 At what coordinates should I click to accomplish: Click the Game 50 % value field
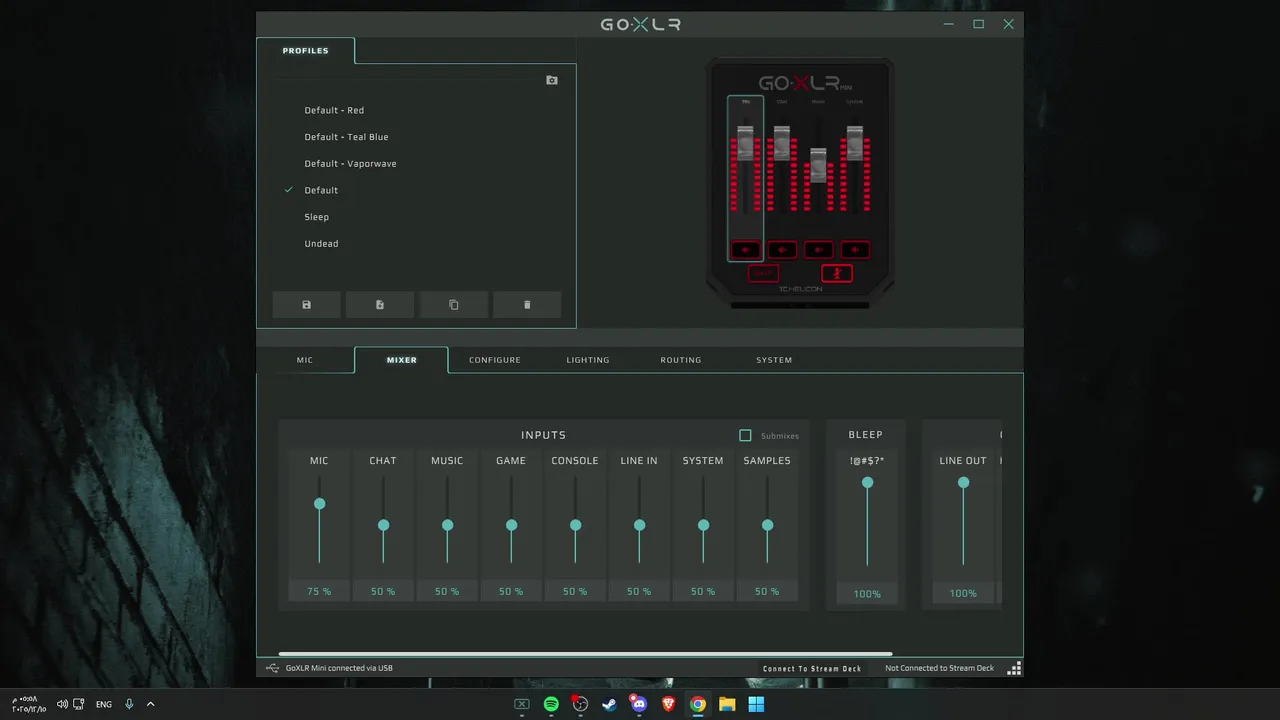(511, 591)
